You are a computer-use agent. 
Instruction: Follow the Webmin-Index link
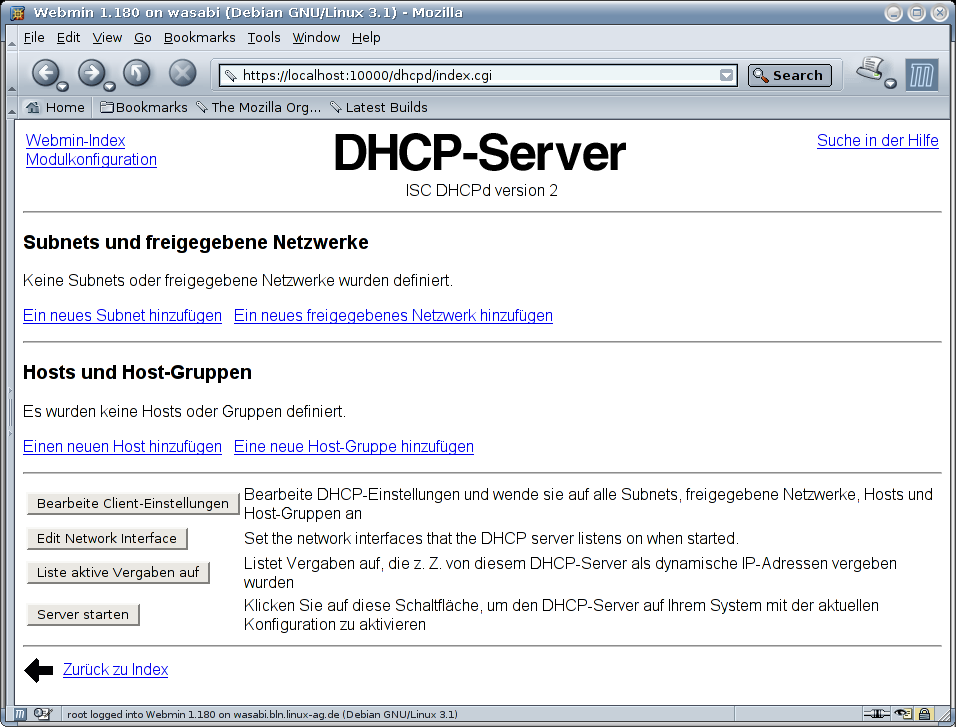click(x=75, y=140)
